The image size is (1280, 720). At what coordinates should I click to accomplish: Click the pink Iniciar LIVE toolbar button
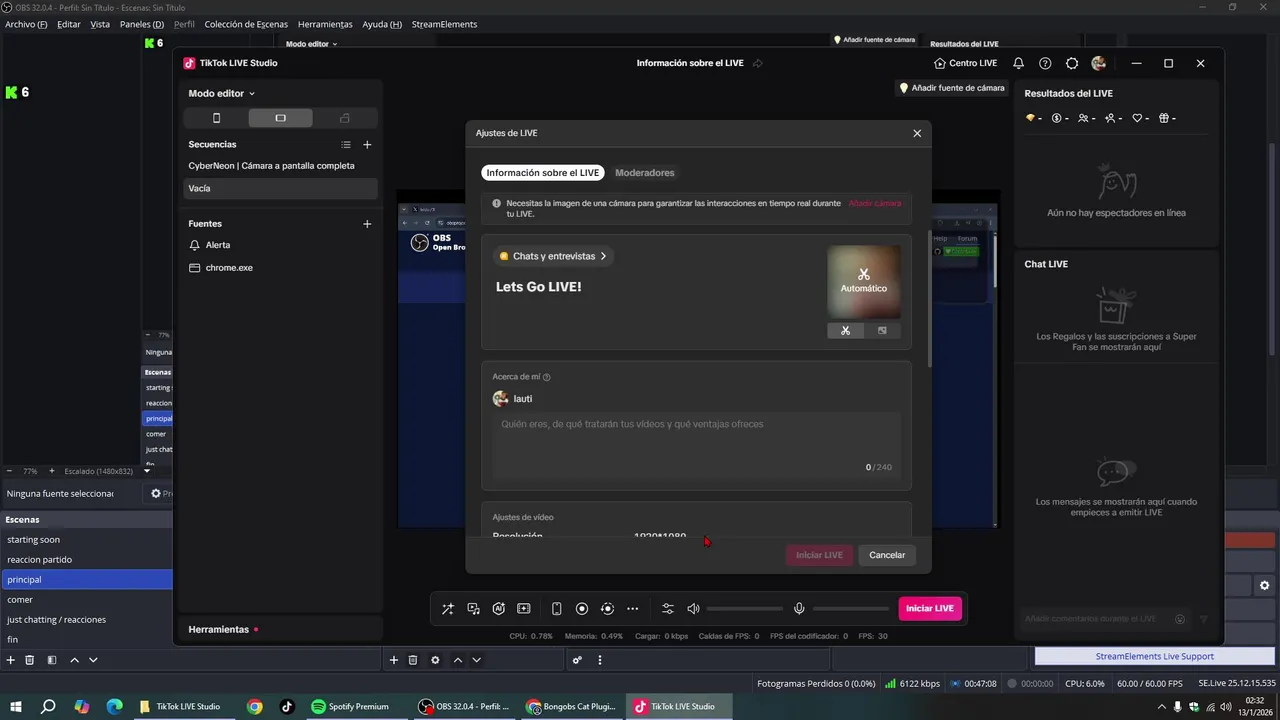930,608
